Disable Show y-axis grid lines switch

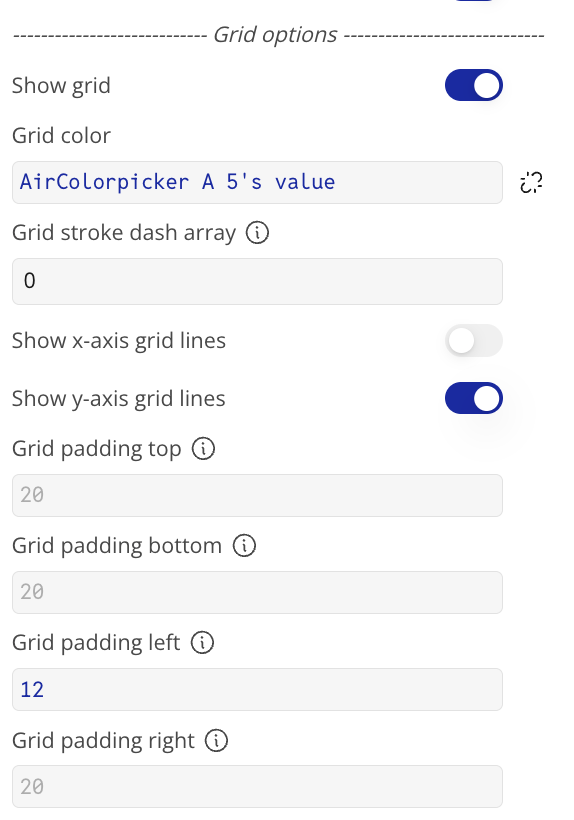click(474, 398)
